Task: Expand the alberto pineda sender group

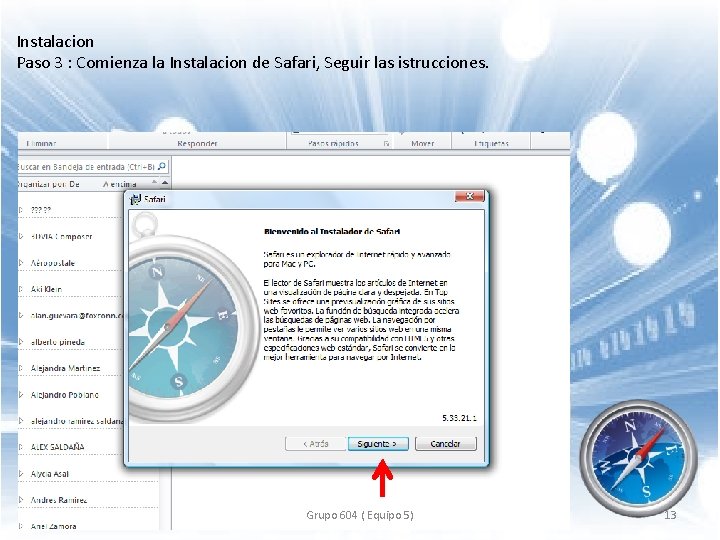Action: pyautogui.click(x=21, y=342)
